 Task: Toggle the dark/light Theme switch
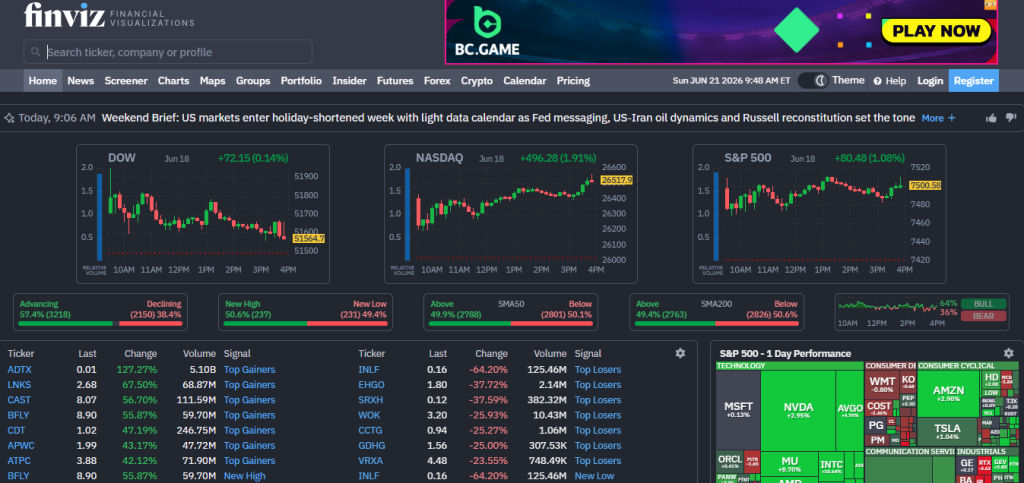pyautogui.click(x=814, y=80)
